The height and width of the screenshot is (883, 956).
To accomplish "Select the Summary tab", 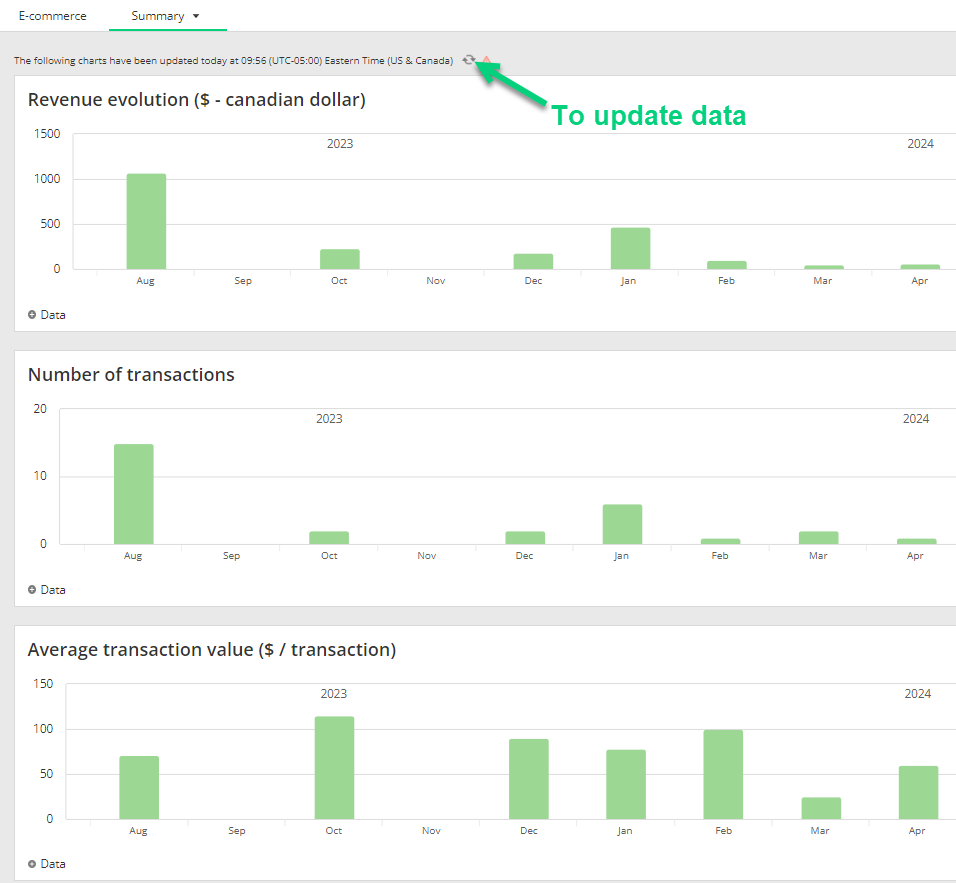I will click(x=158, y=16).
